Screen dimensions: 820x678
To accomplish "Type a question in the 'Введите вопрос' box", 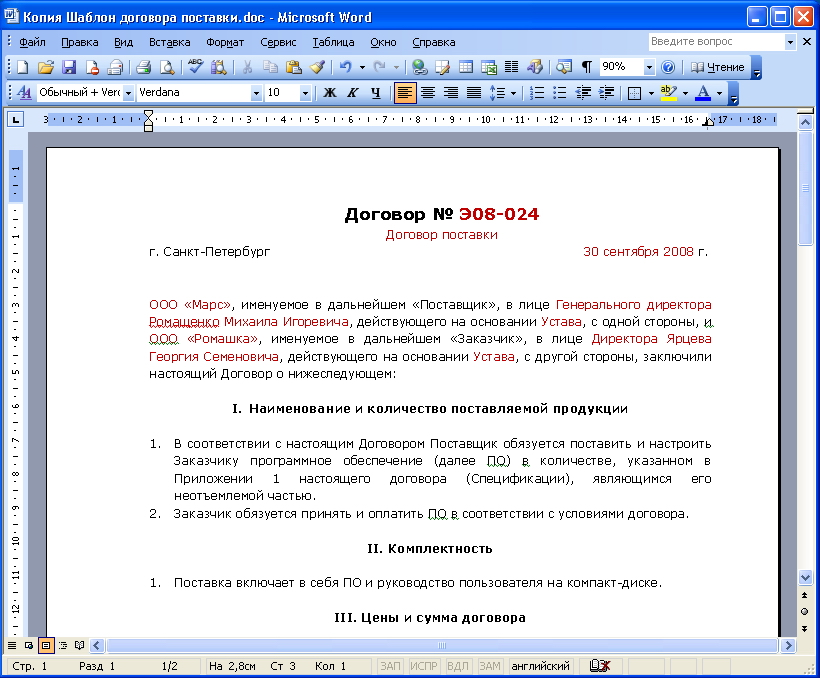I will click(x=716, y=42).
